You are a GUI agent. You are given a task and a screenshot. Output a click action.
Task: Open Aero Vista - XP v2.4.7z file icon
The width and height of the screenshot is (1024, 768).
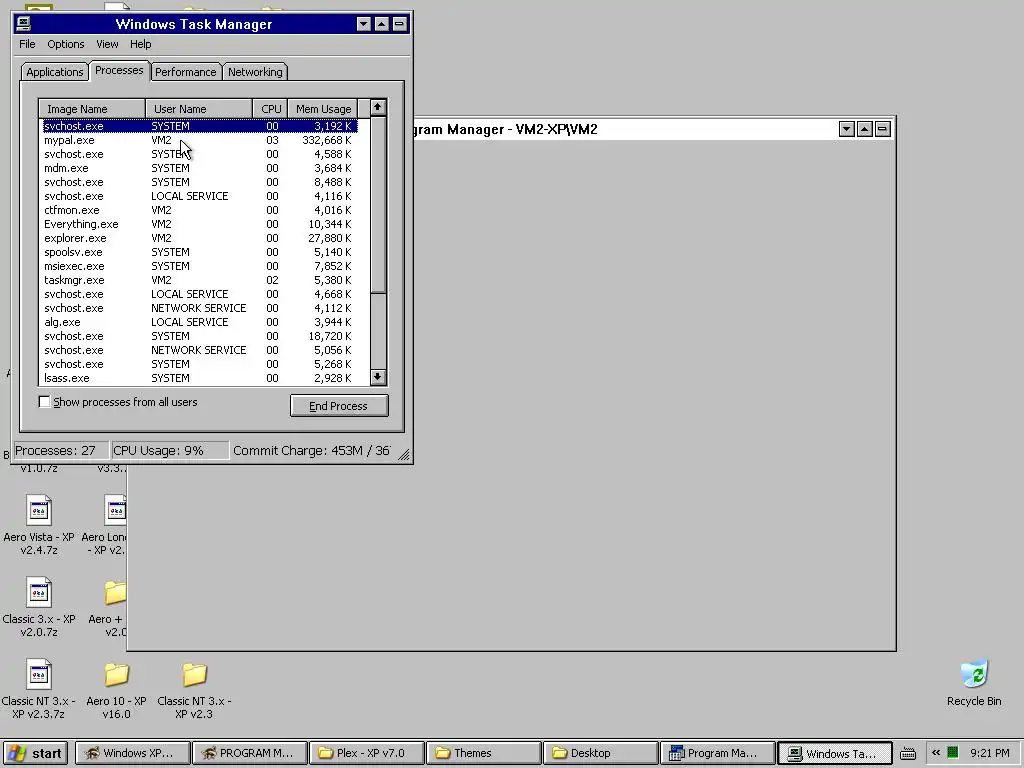point(39,525)
